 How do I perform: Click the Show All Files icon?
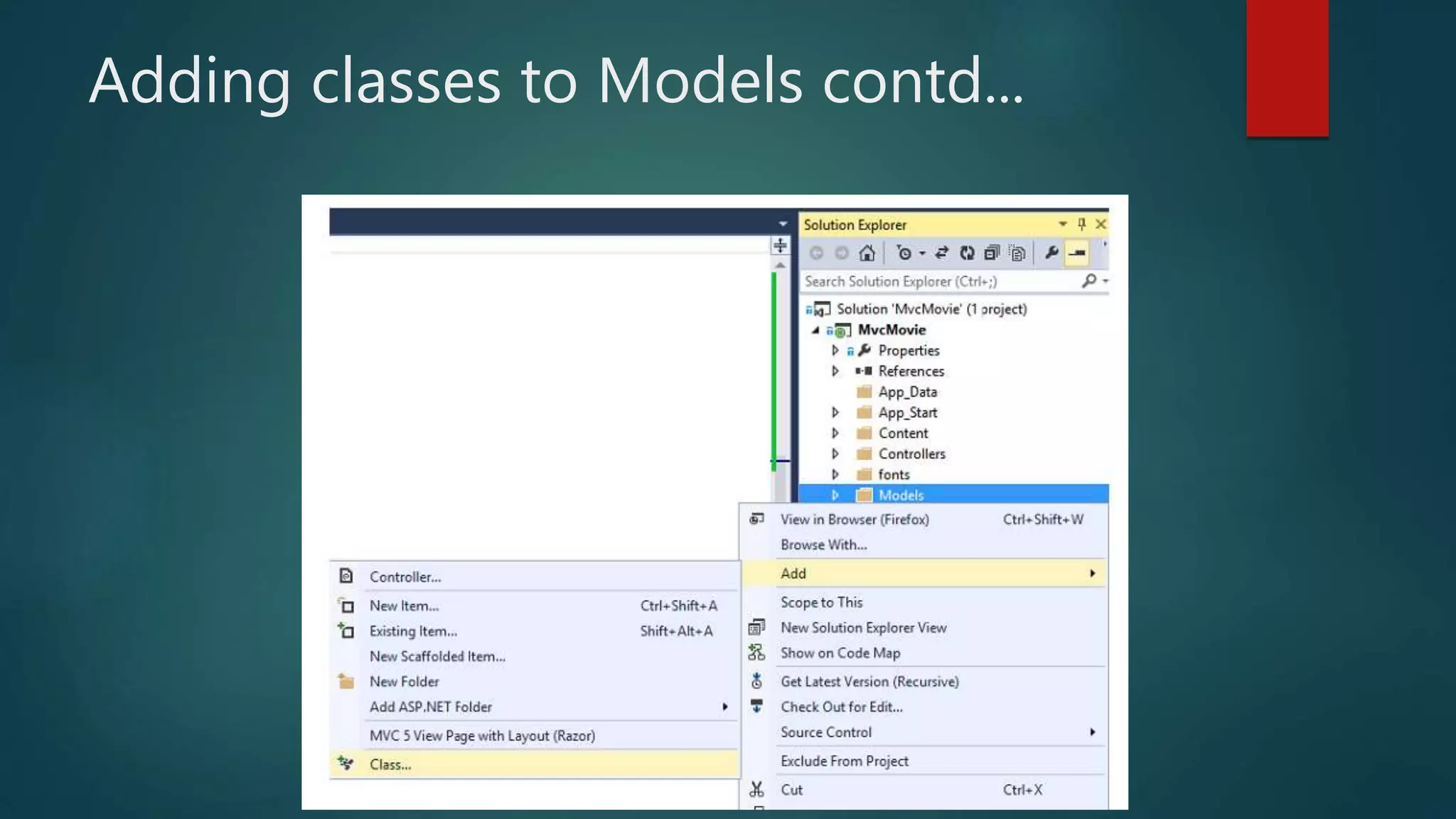pos(1017,253)
